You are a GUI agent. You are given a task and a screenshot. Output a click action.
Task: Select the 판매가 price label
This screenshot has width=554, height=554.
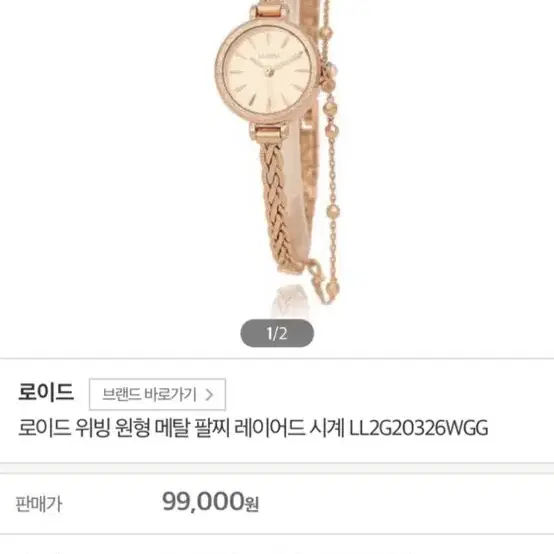(39, 504)
